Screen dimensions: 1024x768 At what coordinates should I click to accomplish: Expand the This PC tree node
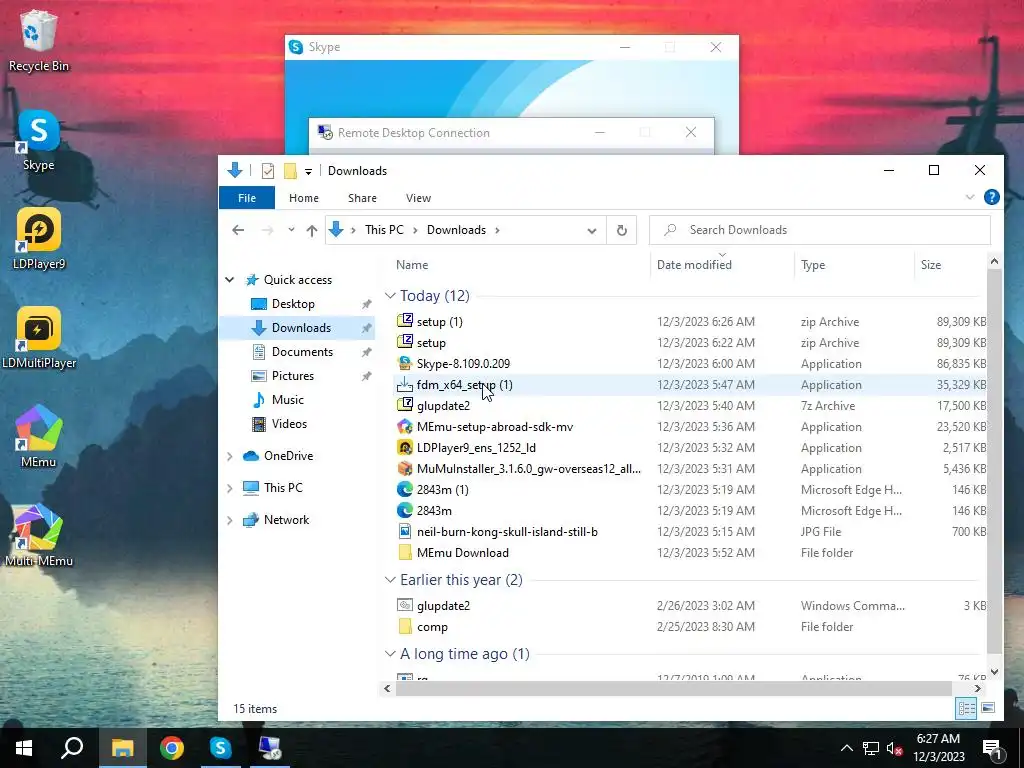point(230,488)
